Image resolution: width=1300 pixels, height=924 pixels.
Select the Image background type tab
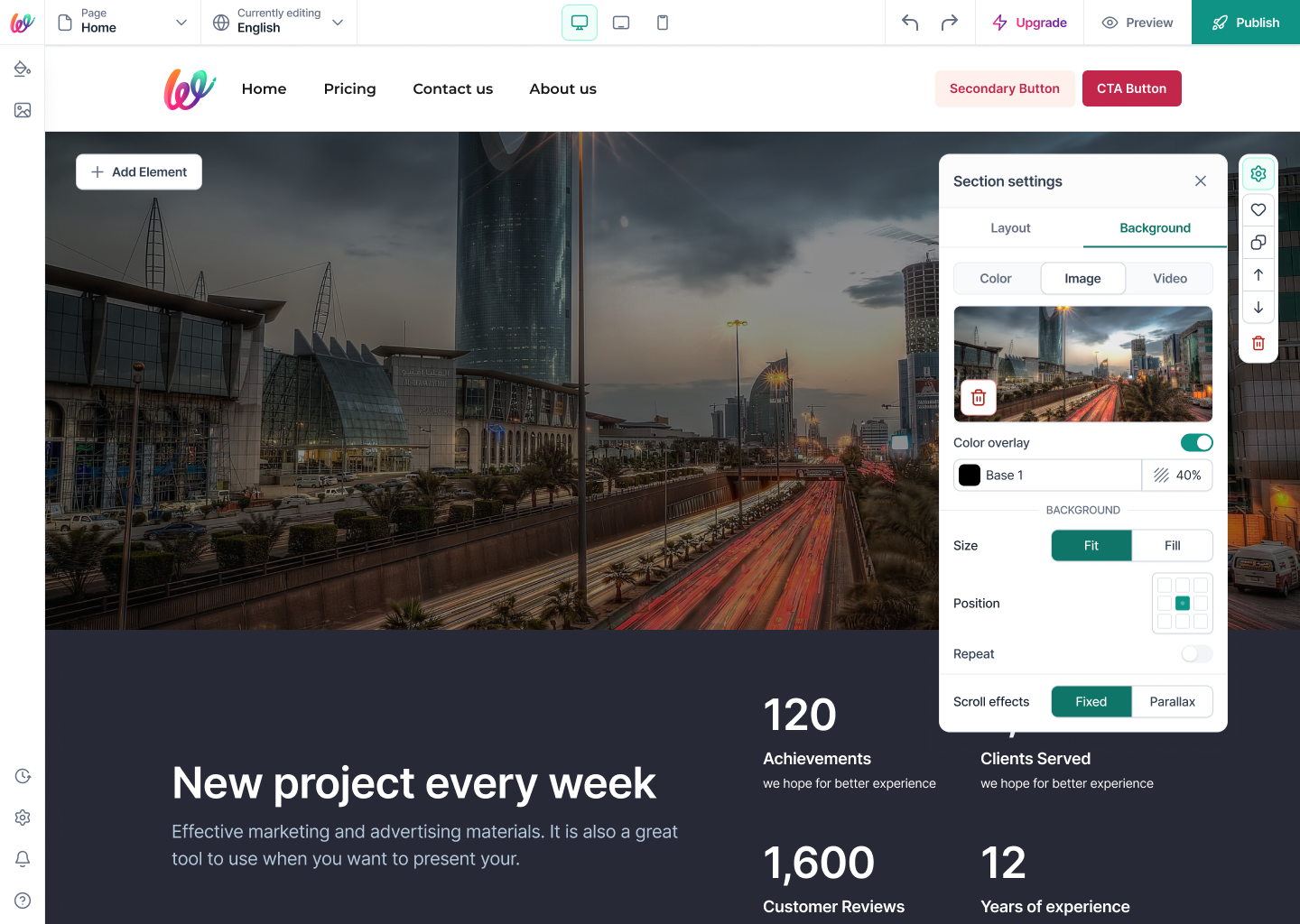click(1082, 279)
